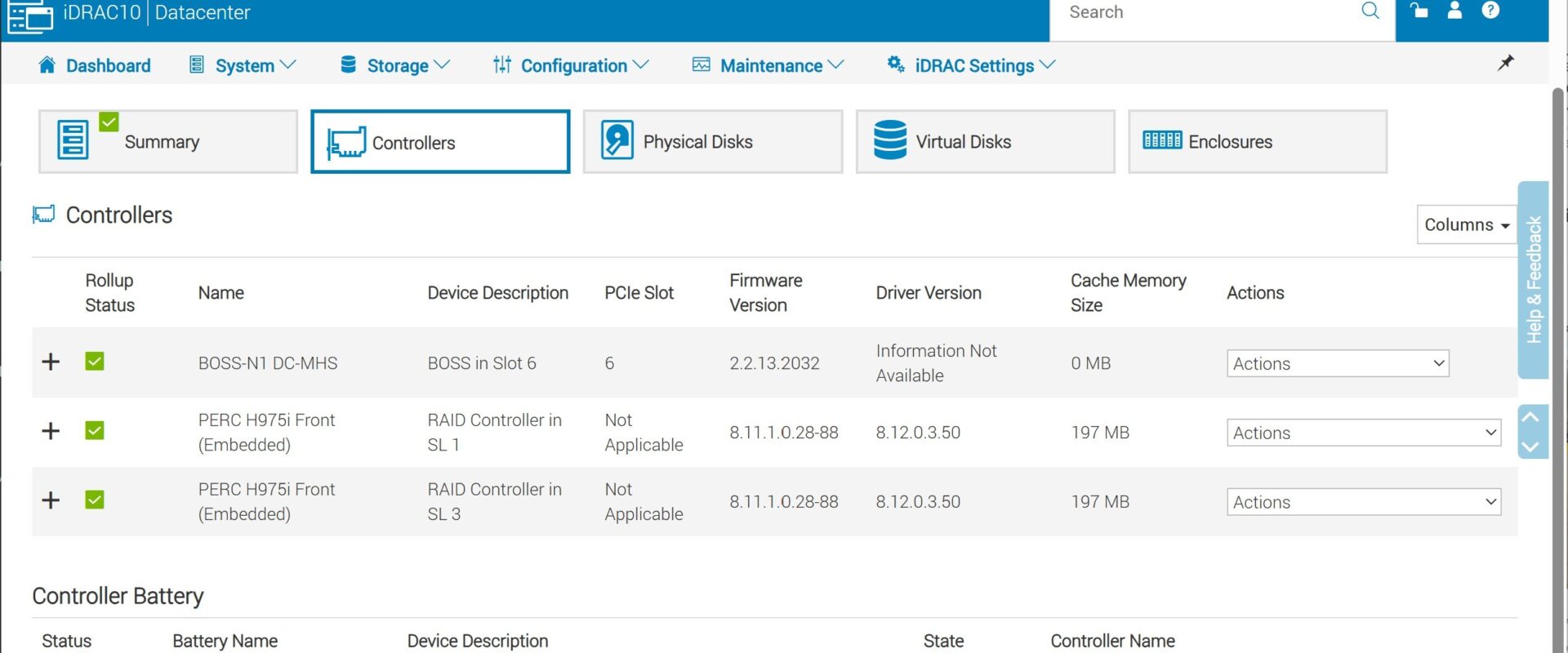Open Actions dropdown for BOSS-N1 DC-MHS
The image size is (1568, 653).
tap(1337, 363)
